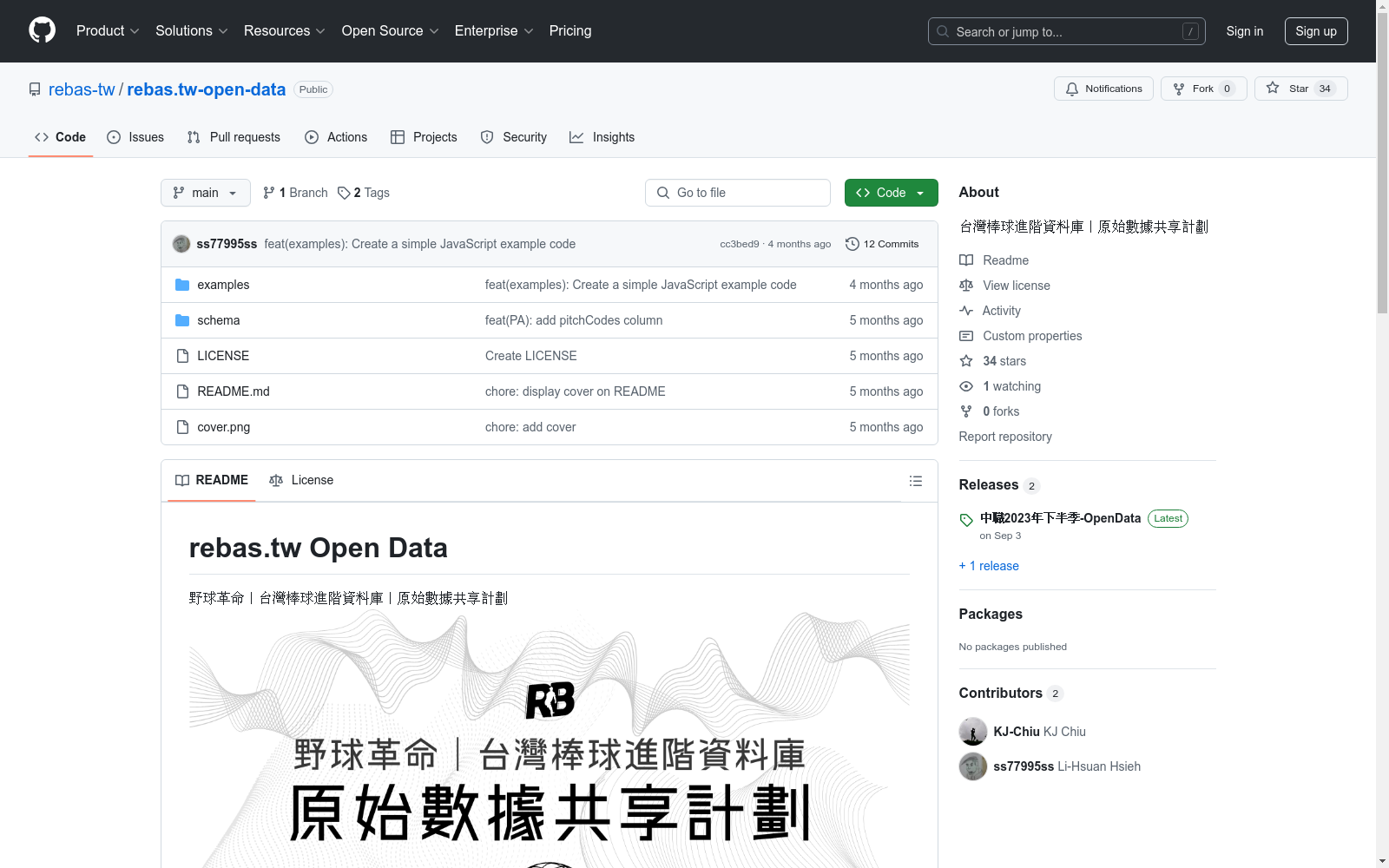Focus the Search or jump to field

pos(1067,31)
